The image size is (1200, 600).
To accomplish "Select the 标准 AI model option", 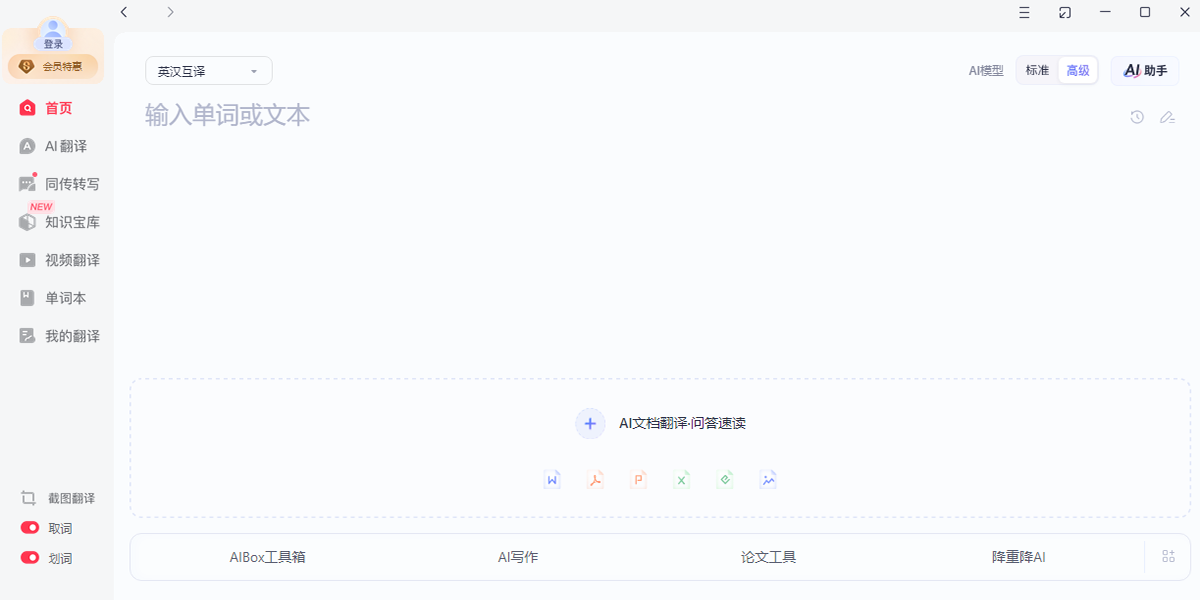I will tap(1037, 71).
